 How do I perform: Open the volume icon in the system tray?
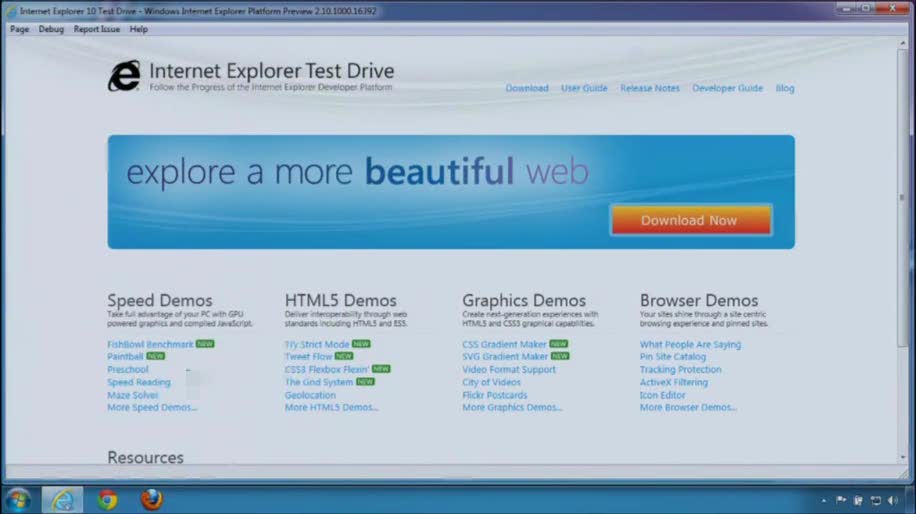[x=893, y=501]
